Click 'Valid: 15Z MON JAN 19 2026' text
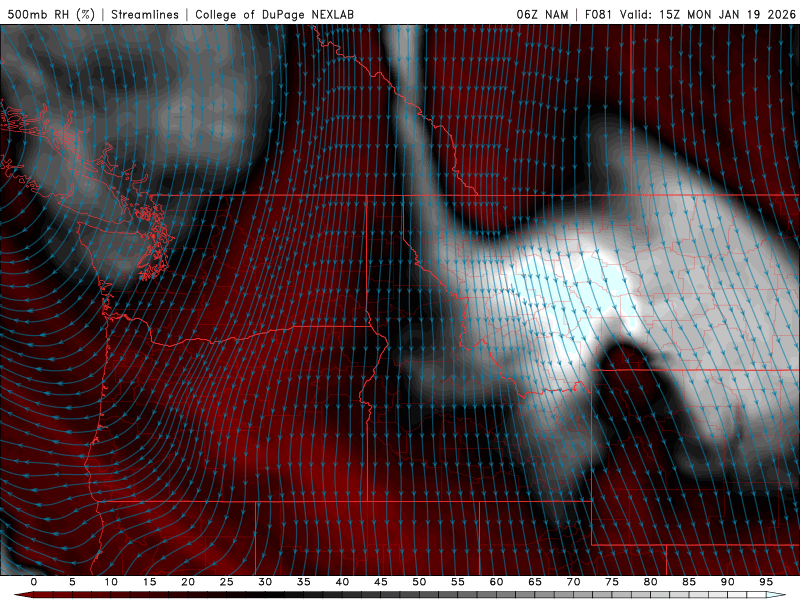The image size is (800, 600). tap(708, 14)
